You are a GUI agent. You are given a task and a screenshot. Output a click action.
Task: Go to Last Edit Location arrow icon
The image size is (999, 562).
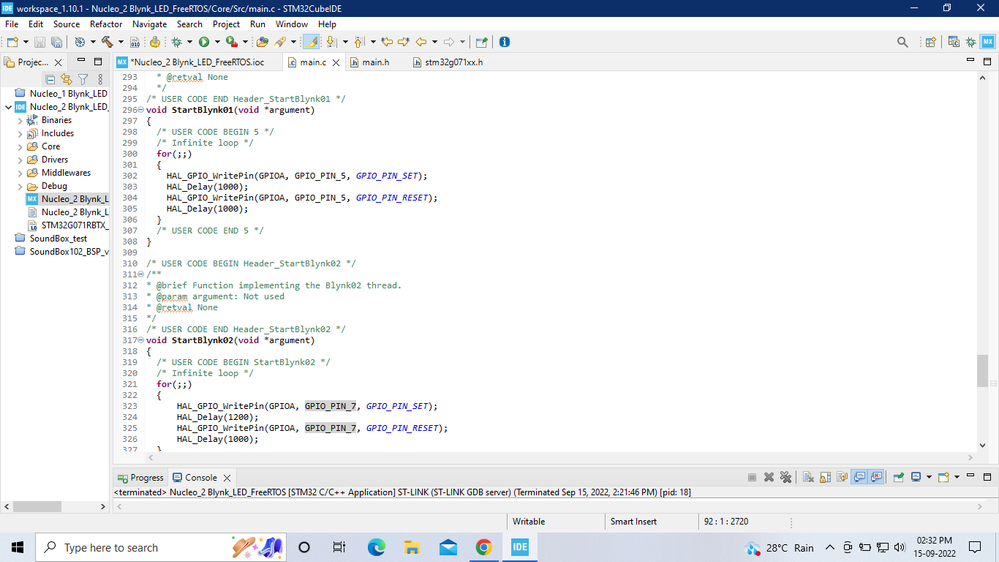(x=387, y=42)
